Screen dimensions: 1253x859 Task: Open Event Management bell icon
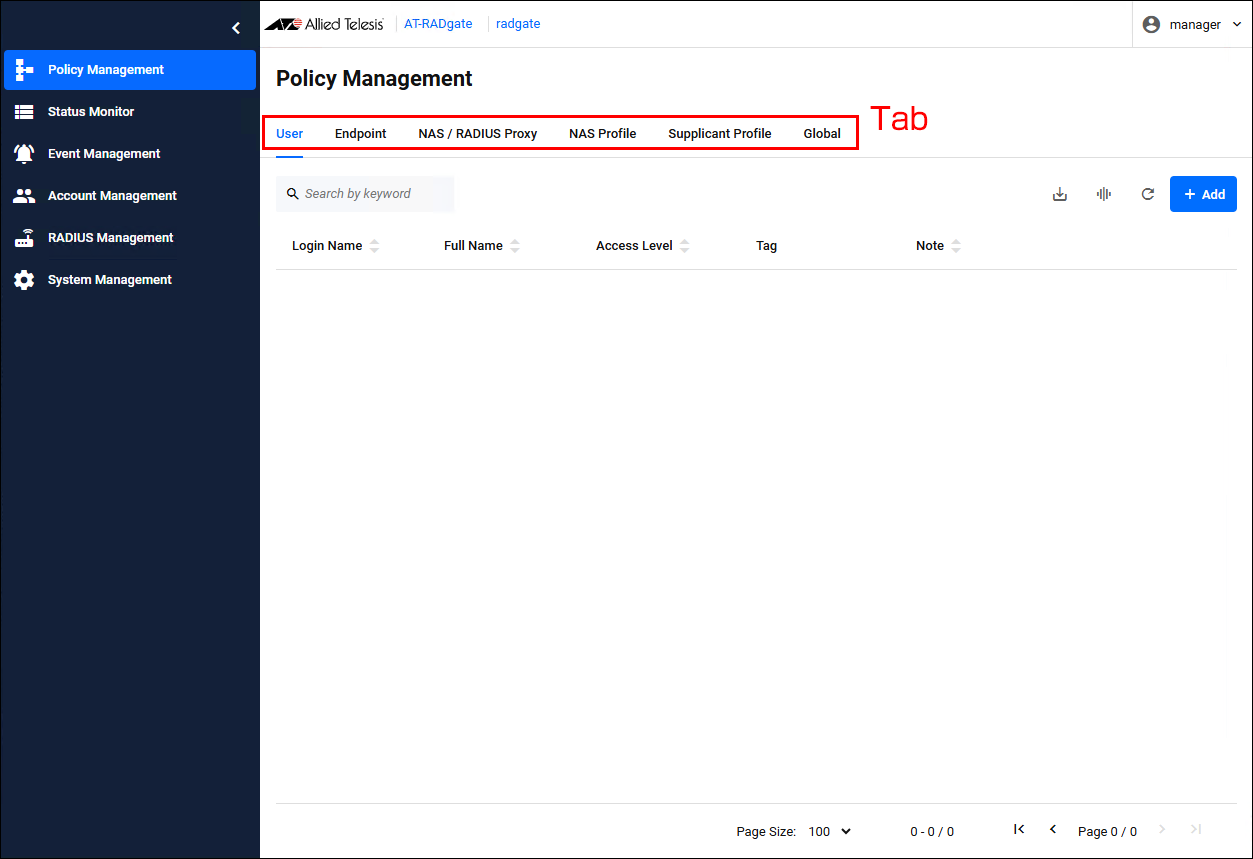[24, 154]
